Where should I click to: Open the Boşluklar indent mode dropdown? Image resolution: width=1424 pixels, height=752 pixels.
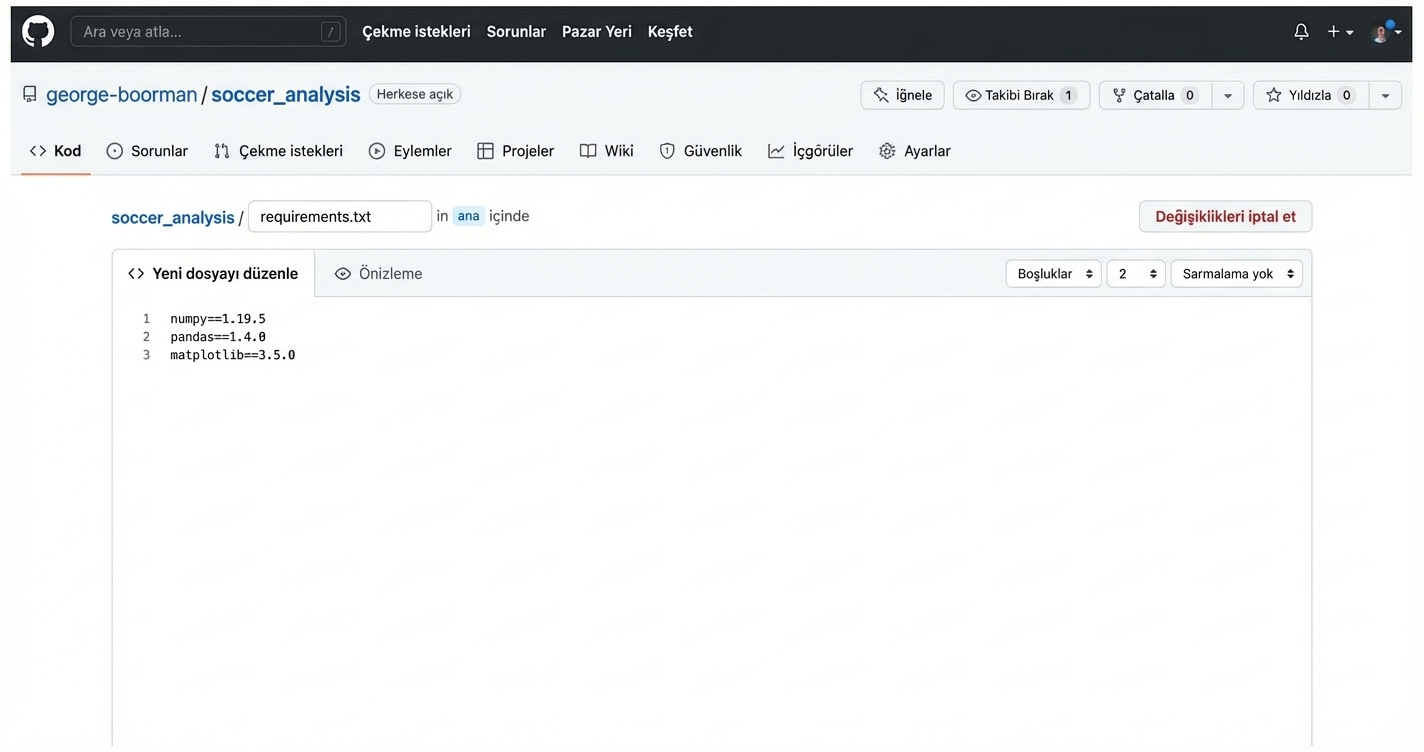[1053, 274]
